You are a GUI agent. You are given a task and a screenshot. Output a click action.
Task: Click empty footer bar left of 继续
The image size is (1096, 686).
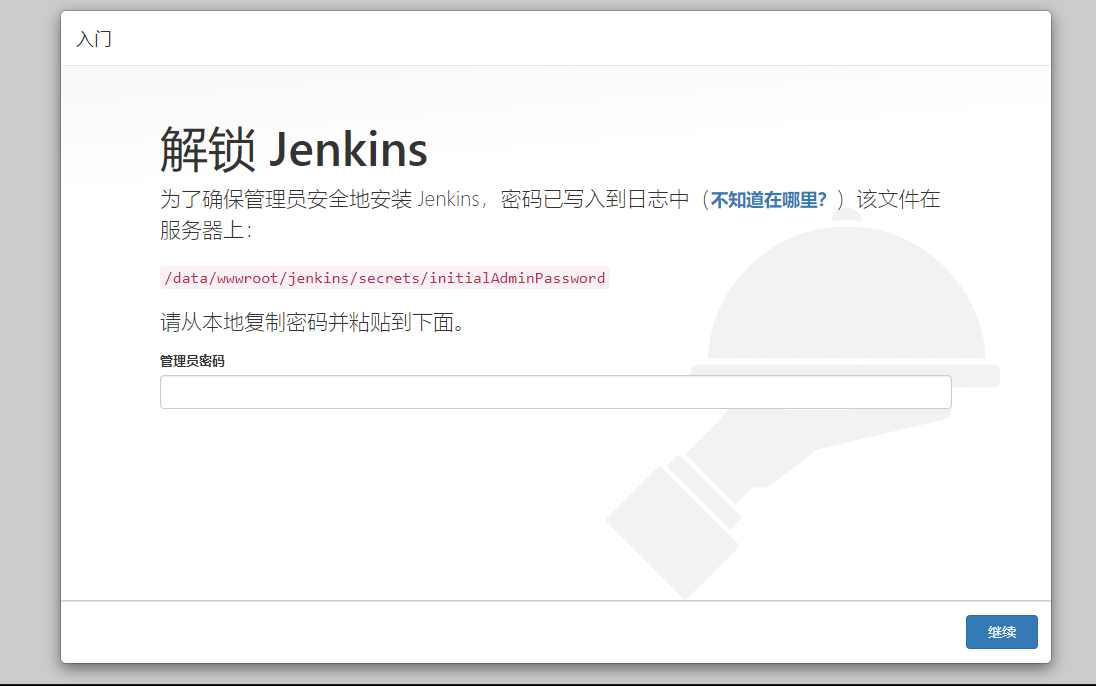[x=500, y=632]
